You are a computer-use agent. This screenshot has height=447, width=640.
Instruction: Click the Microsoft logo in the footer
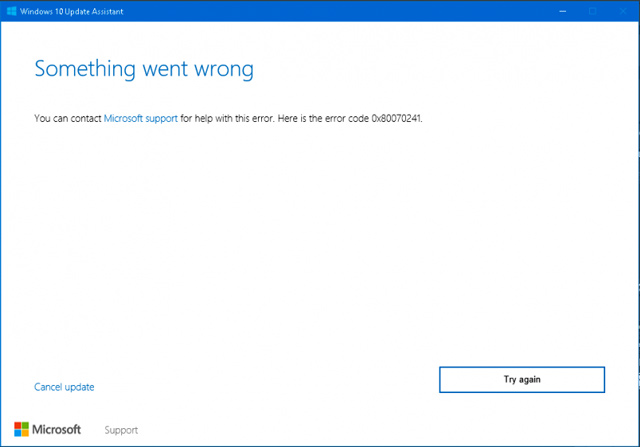click(47, 429)
